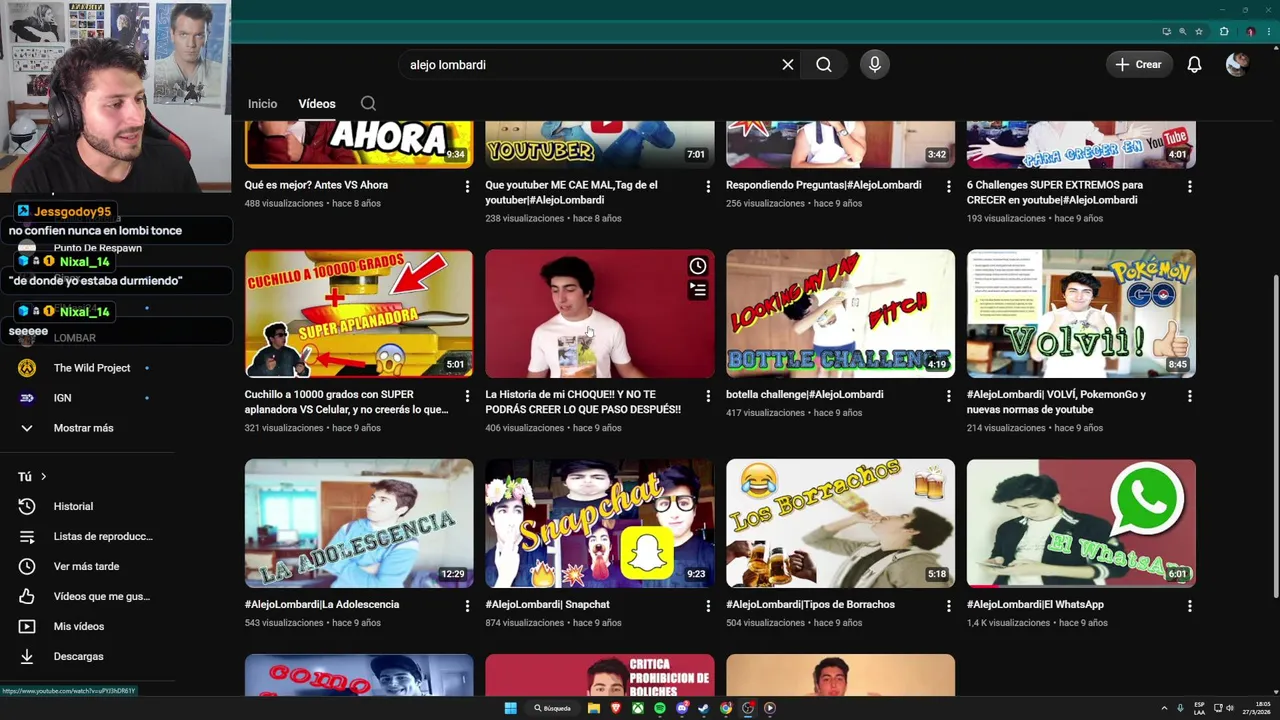Open title link #AlejoLombardi|La Adolescencia
1280x720 pixels.
(322, 604)
